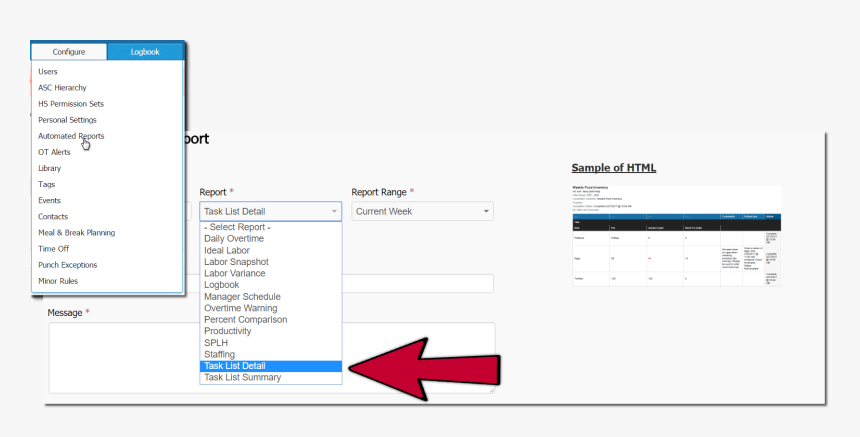
Task: Select Productivity report option
Action: [x=270, y=331]
